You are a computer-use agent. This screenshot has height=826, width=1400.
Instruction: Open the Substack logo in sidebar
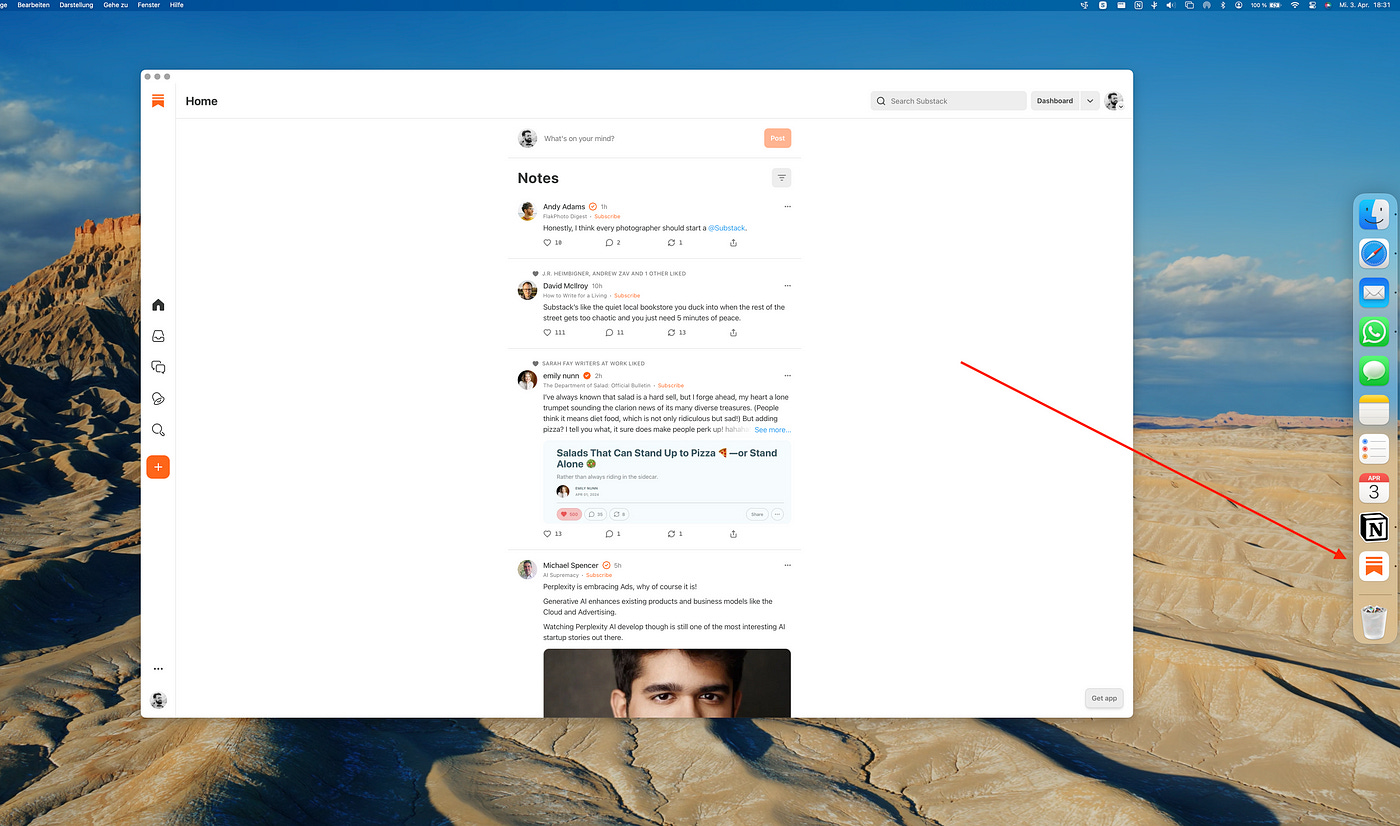[158, 101]
